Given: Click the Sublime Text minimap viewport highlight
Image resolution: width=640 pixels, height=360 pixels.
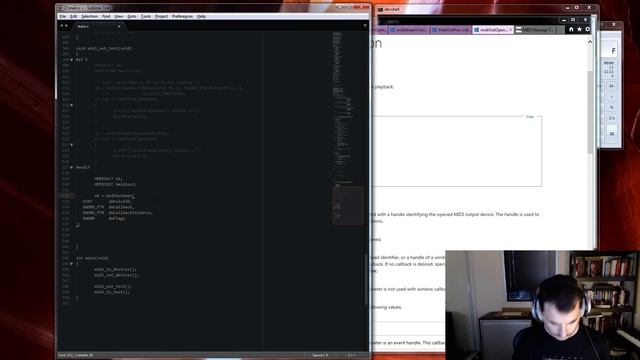Looking at the screenshot, I should (x=348, y=205).
